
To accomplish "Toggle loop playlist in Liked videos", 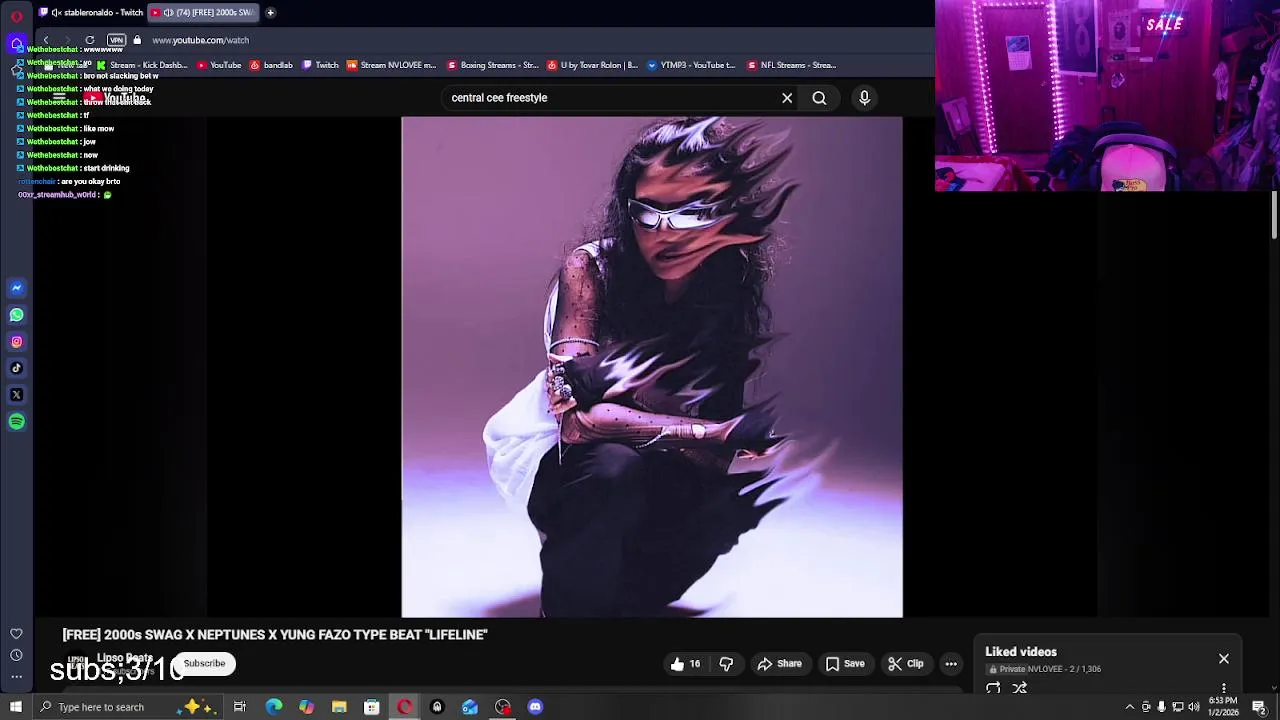I will pyautogui.click(x=993, y=688).
